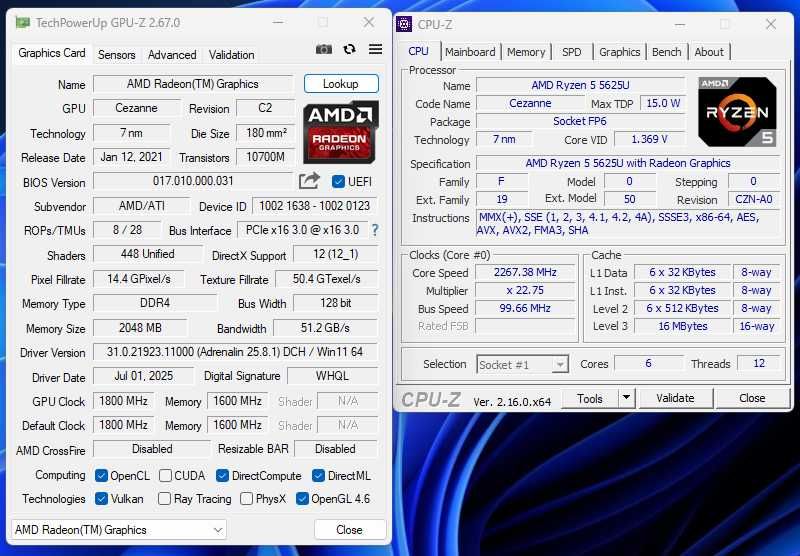Viewport: 800px width, 556px height.
Task: Click the Bandwidth value 51.2 GB/s
Action: click(x=325, y=328)
